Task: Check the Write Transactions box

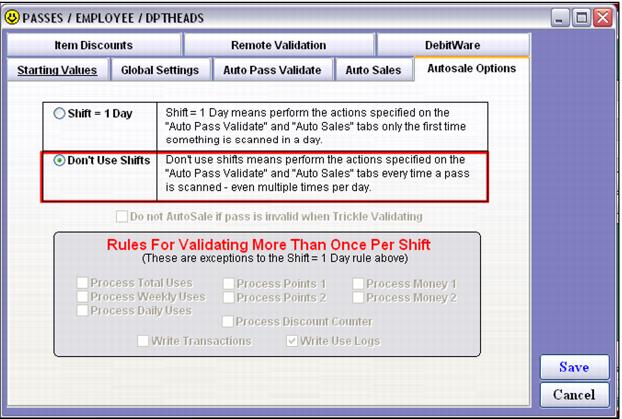Action: click(x=143, y=341)
